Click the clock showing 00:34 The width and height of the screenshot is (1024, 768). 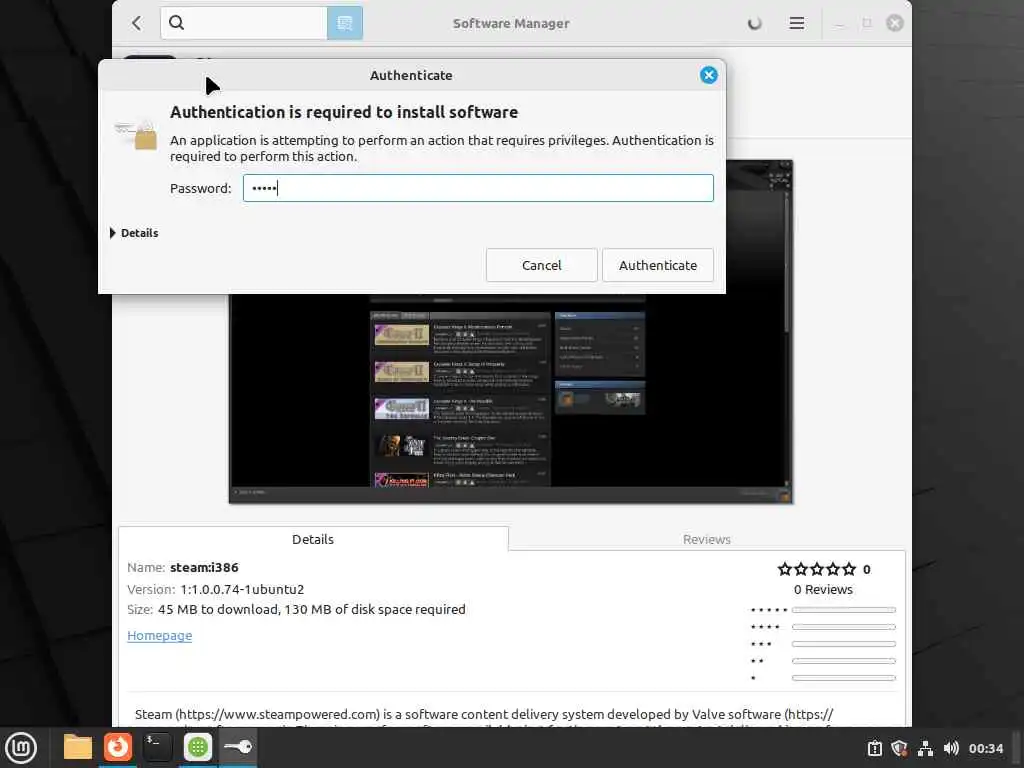(x=985, y=748)
